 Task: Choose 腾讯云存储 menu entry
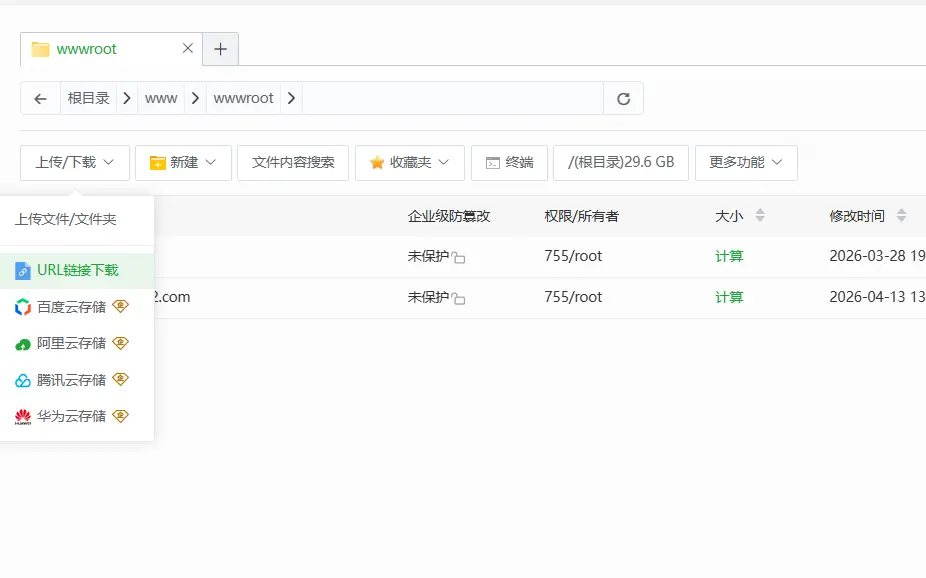coord(77,380)
